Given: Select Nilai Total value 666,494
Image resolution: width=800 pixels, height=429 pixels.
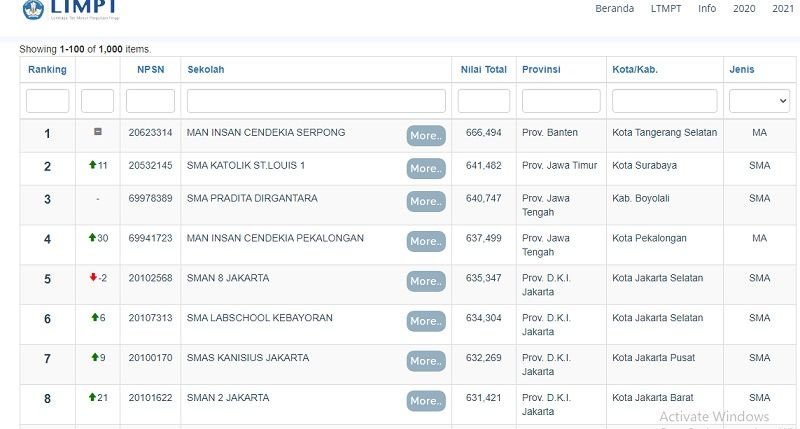Looking at the screenshot, I should point(484,133).
